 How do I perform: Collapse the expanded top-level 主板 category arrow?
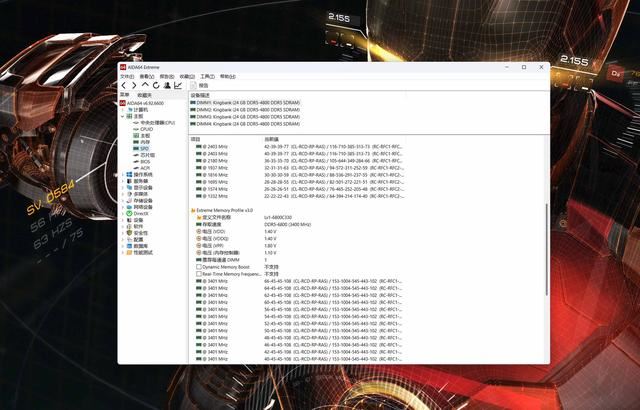pyautogui.click(x=123, y=116)
